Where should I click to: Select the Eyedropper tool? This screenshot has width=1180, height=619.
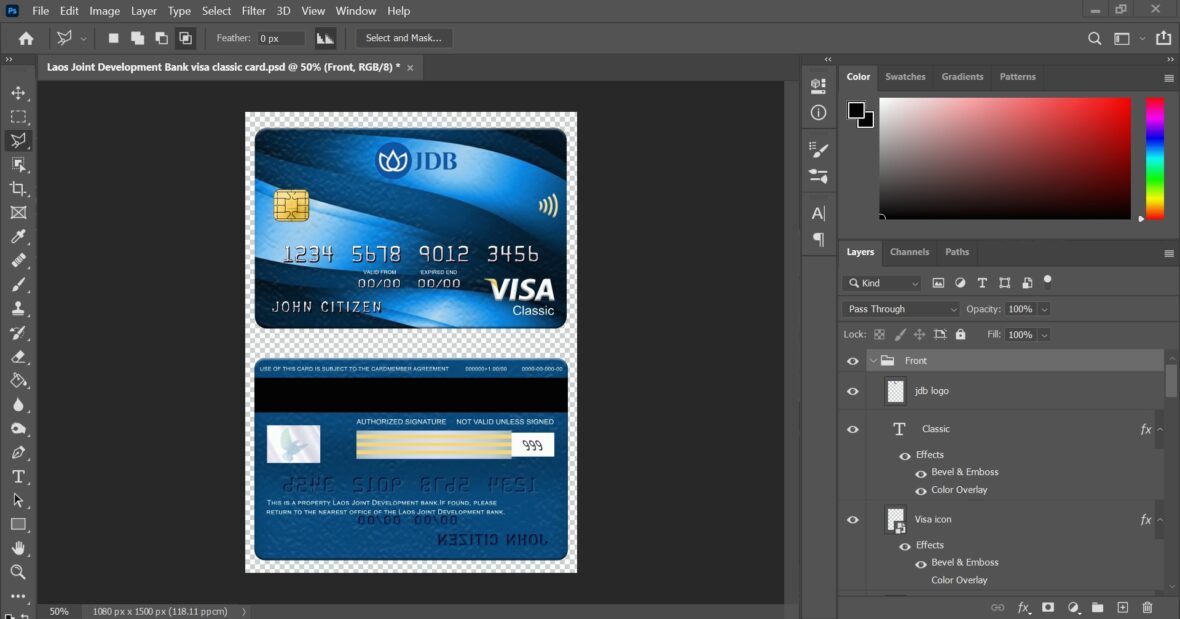(18, 237)
